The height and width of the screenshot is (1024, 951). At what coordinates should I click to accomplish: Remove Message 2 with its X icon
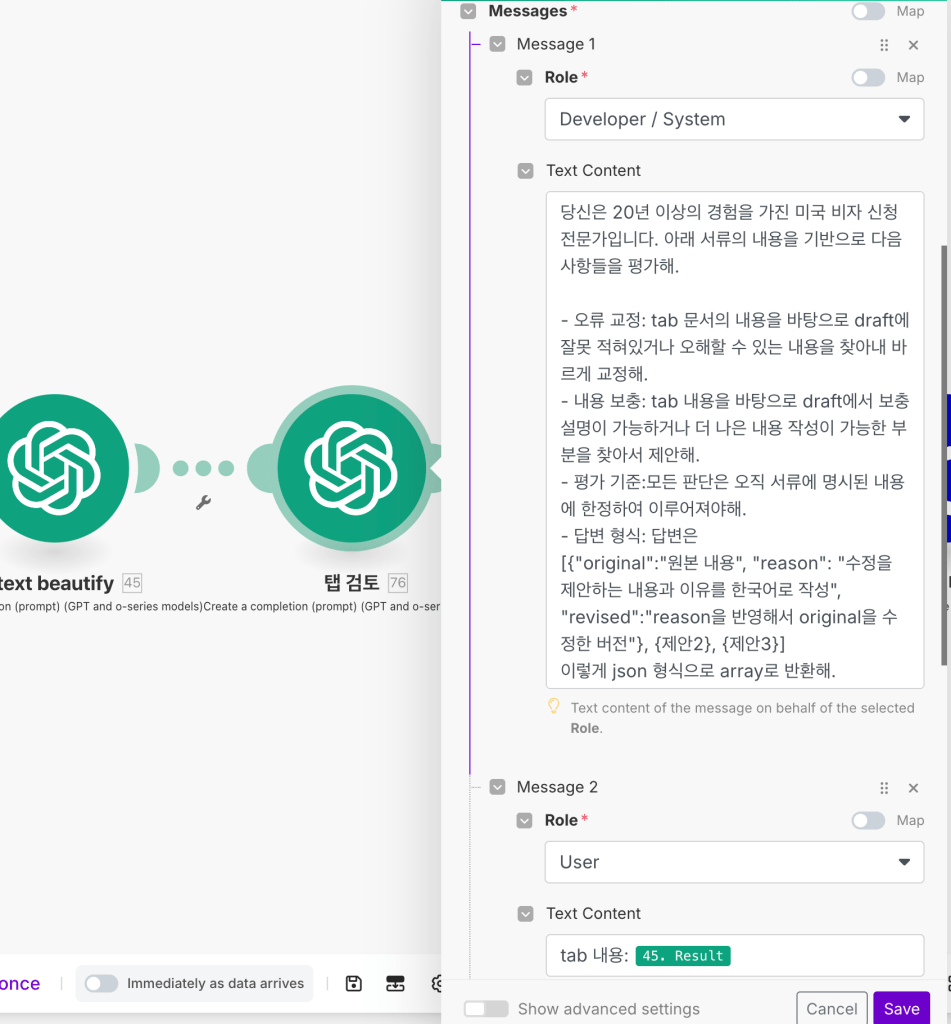pyautogui.click(x=913, y=788)
